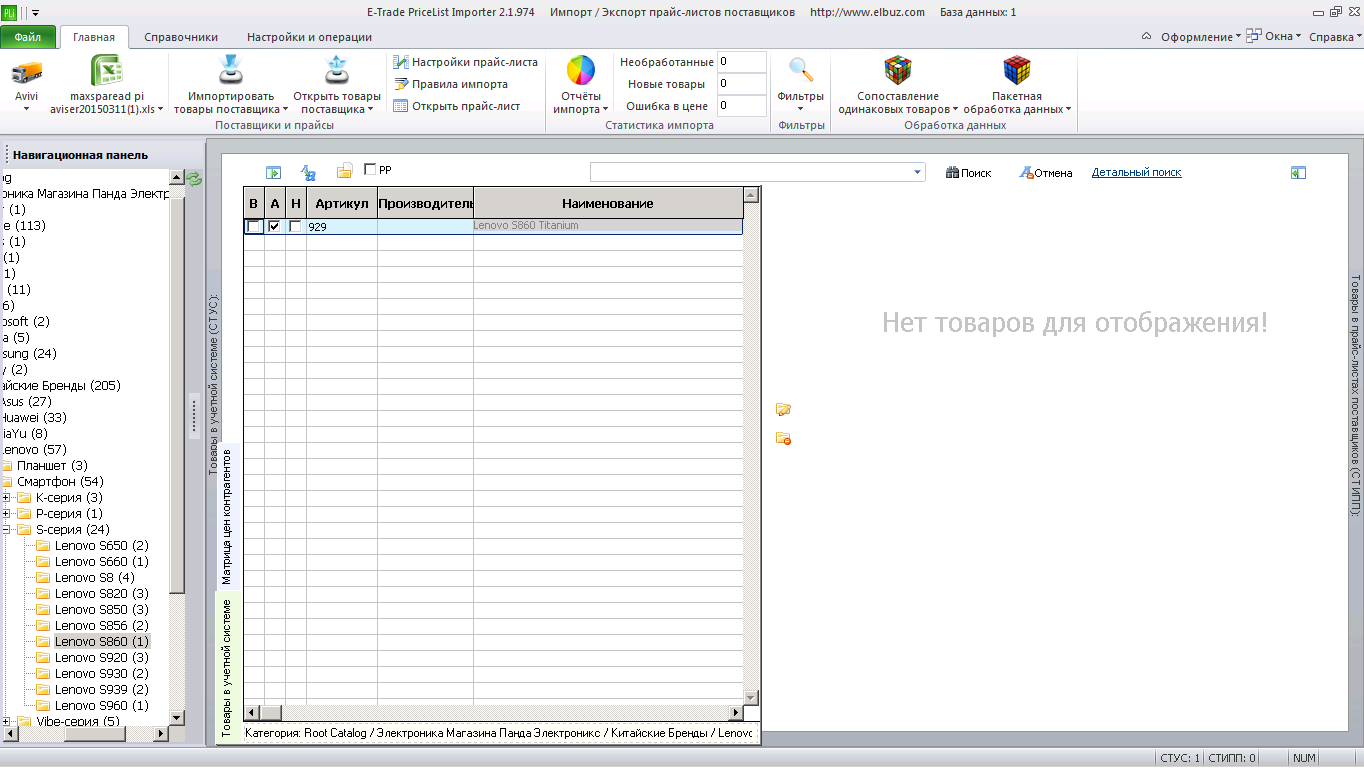Viewport: 1364px width, 768px height.
Task: Click the folder icon next to the PP checkbox
Action: click(x=344, y=171)
